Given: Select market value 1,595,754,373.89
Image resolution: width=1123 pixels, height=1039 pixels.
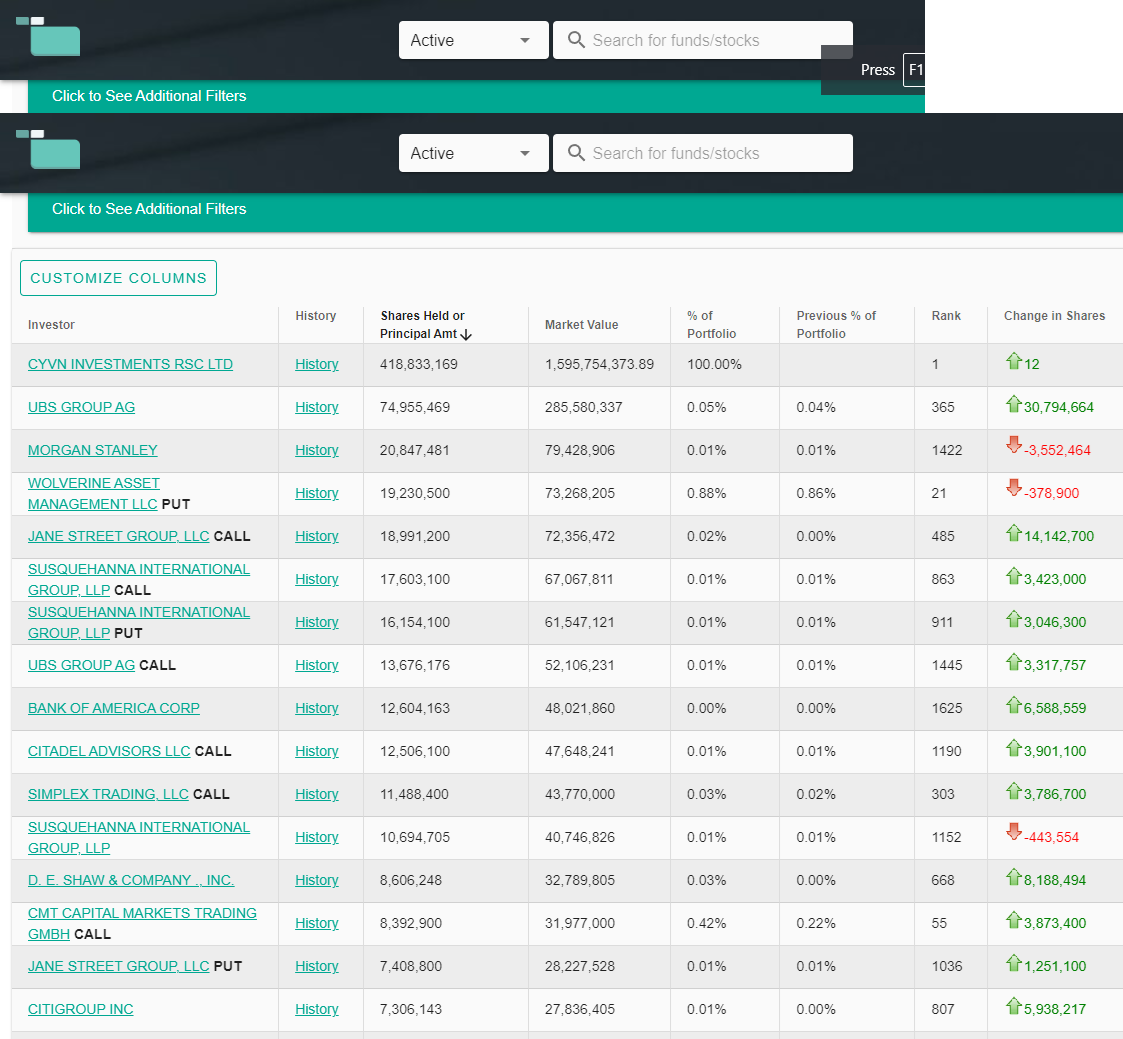Looking at the screenshot, I should (x=599, y=364).
